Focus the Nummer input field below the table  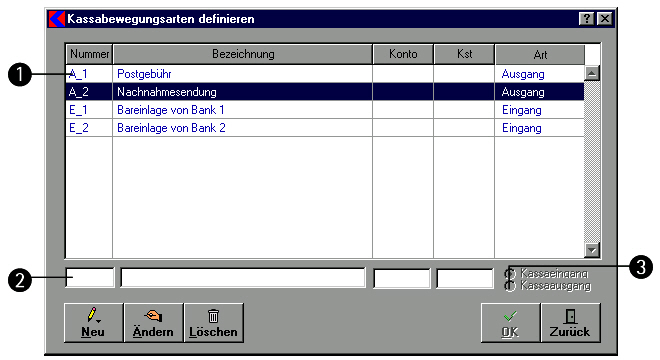[90, 278]
